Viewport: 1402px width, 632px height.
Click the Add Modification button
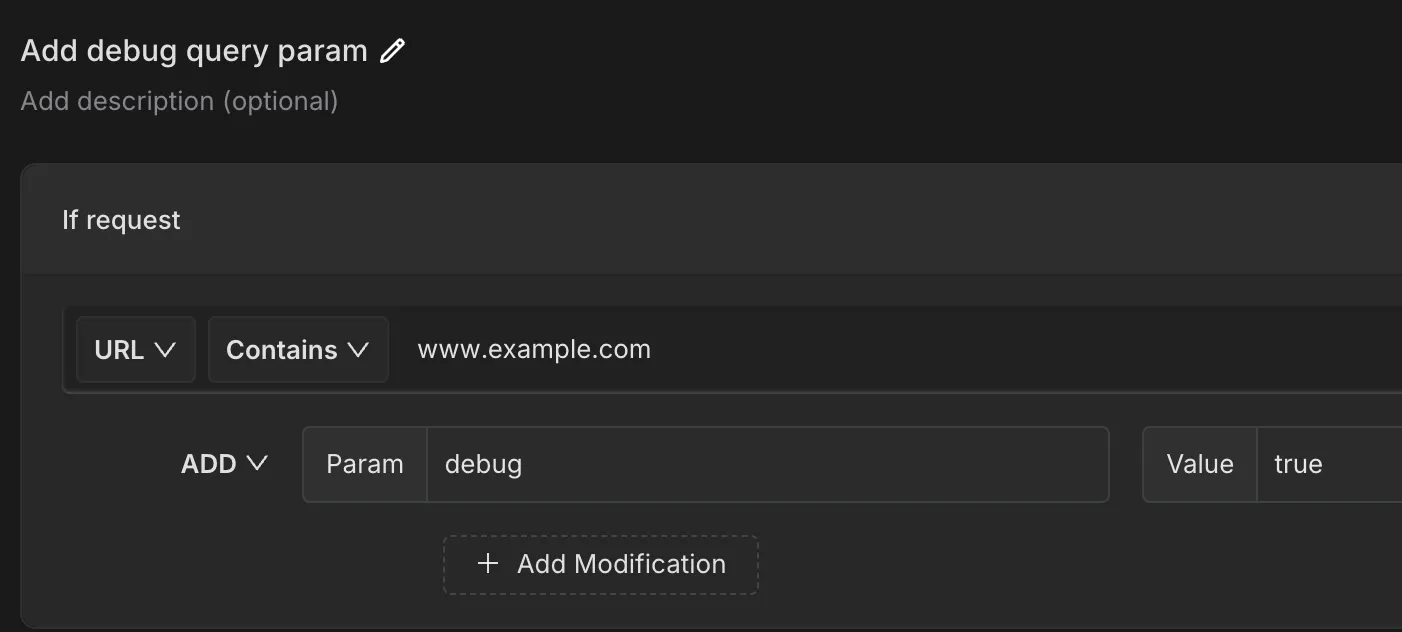tap(599, 563)
